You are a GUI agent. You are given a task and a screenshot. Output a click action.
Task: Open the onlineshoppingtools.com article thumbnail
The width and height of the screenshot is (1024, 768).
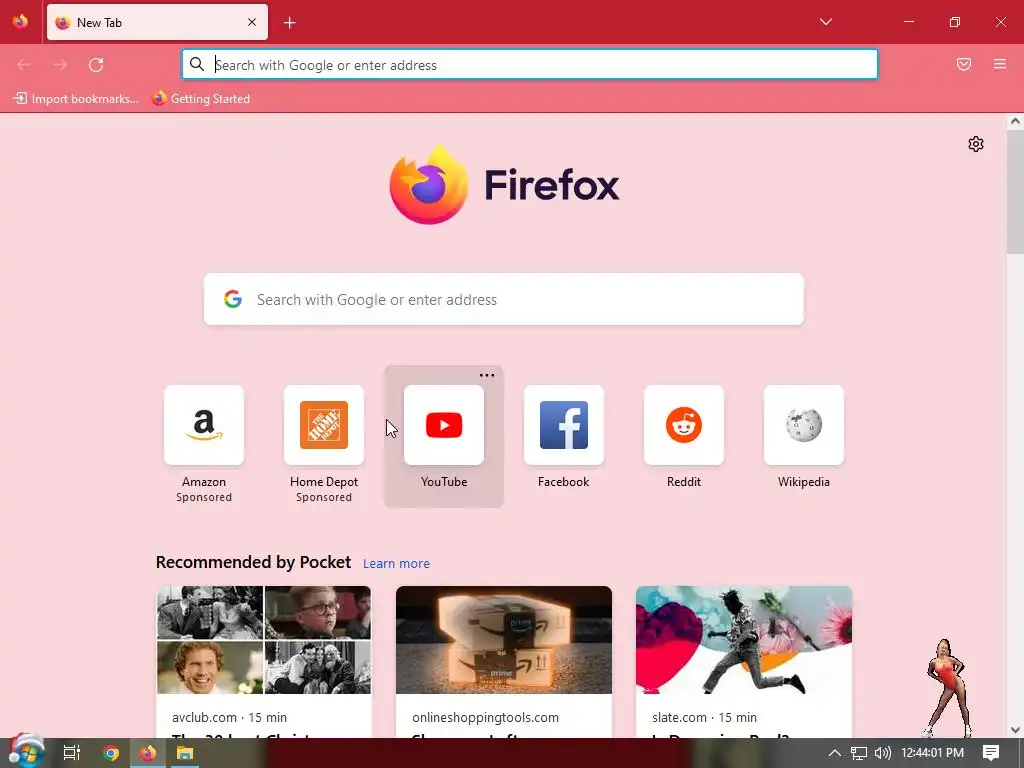tap(504, 640)
